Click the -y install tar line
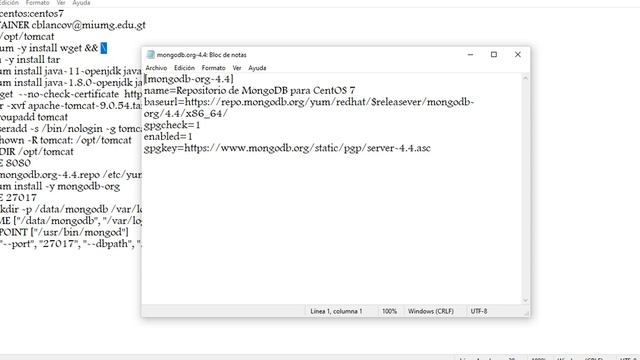This screenshot has width=640, height=360. click(30, 60)
